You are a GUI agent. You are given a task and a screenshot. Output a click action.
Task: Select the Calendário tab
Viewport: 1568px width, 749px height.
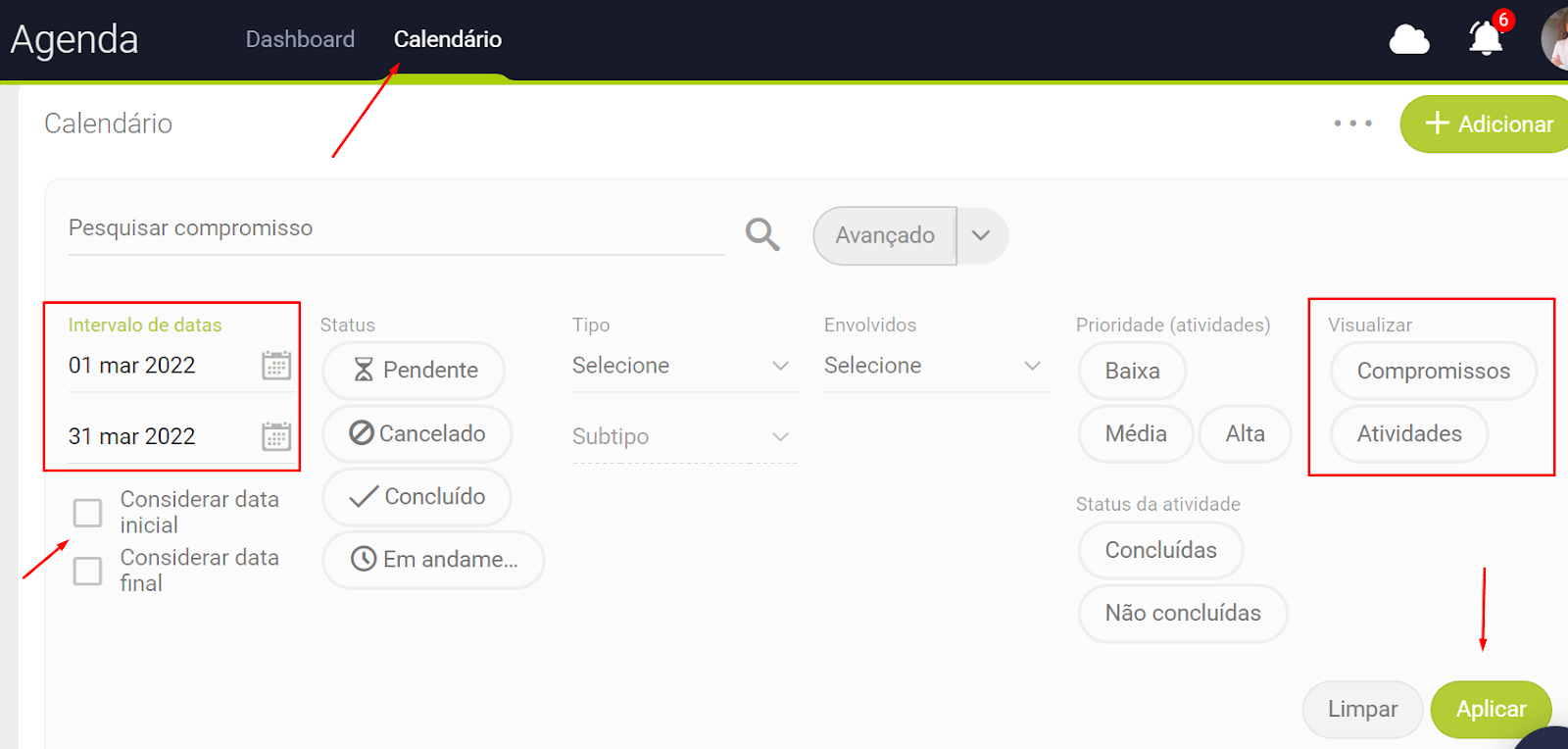tap(448, 39)
